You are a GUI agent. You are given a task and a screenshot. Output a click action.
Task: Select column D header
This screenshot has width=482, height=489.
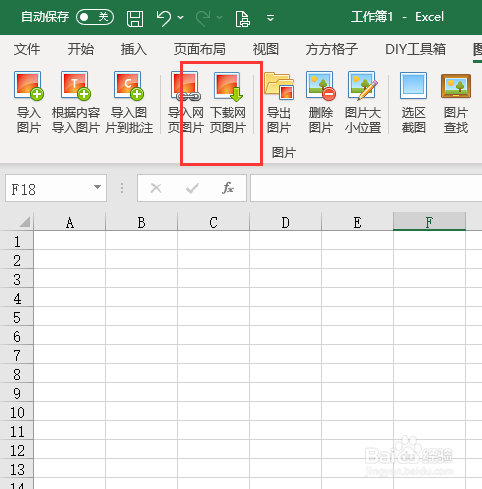click(285, 221)
